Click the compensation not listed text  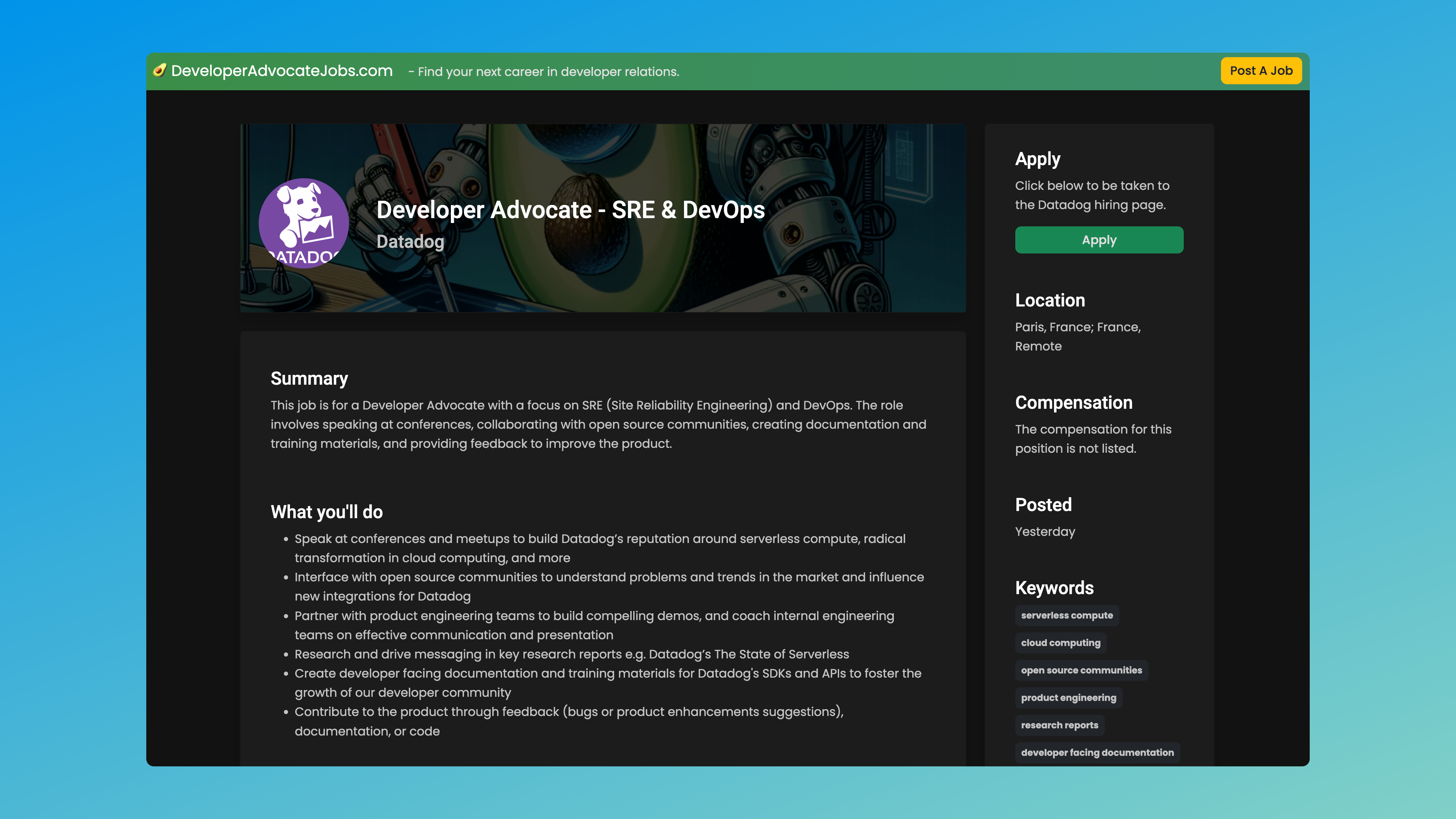coord(1093,438)
